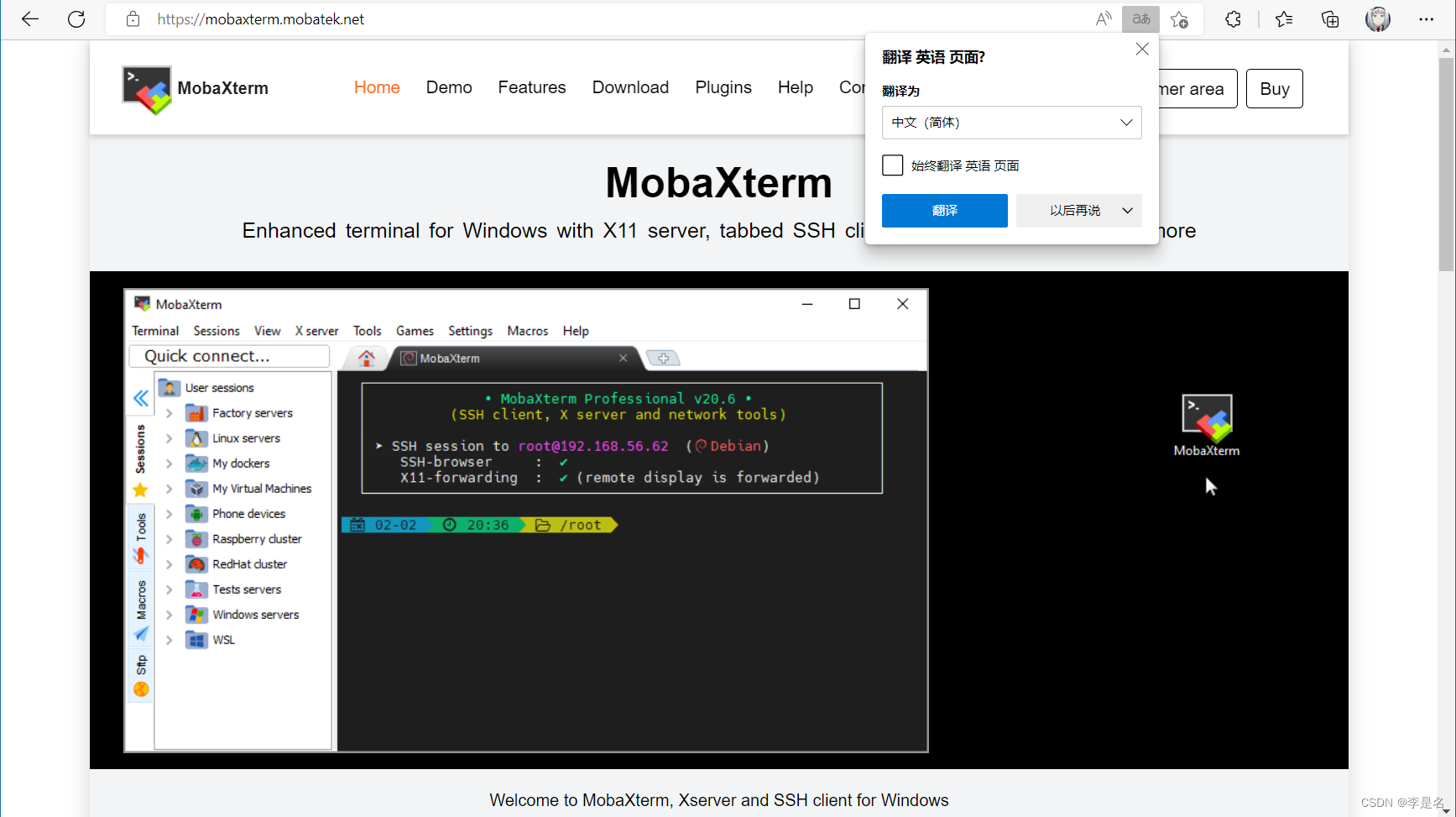Image resolution: width=1456 pixels, height=817 pixels.
Task: Open the Sessions vertical sidebar tab
Action: click(x=140, y=460)
